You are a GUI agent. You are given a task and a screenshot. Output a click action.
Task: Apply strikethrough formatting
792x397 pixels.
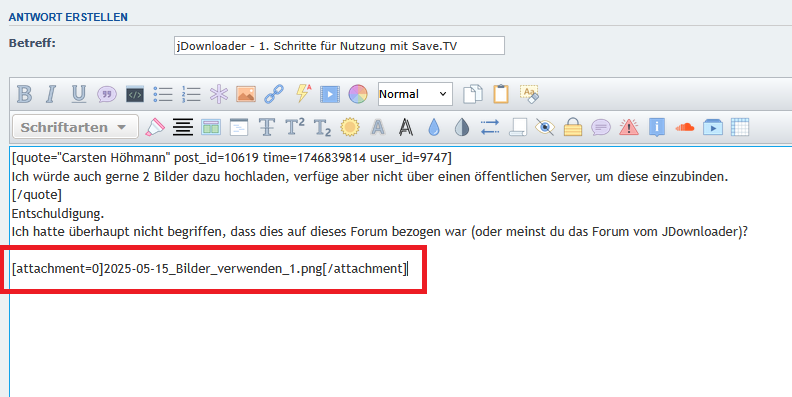(x=267, y=127)
